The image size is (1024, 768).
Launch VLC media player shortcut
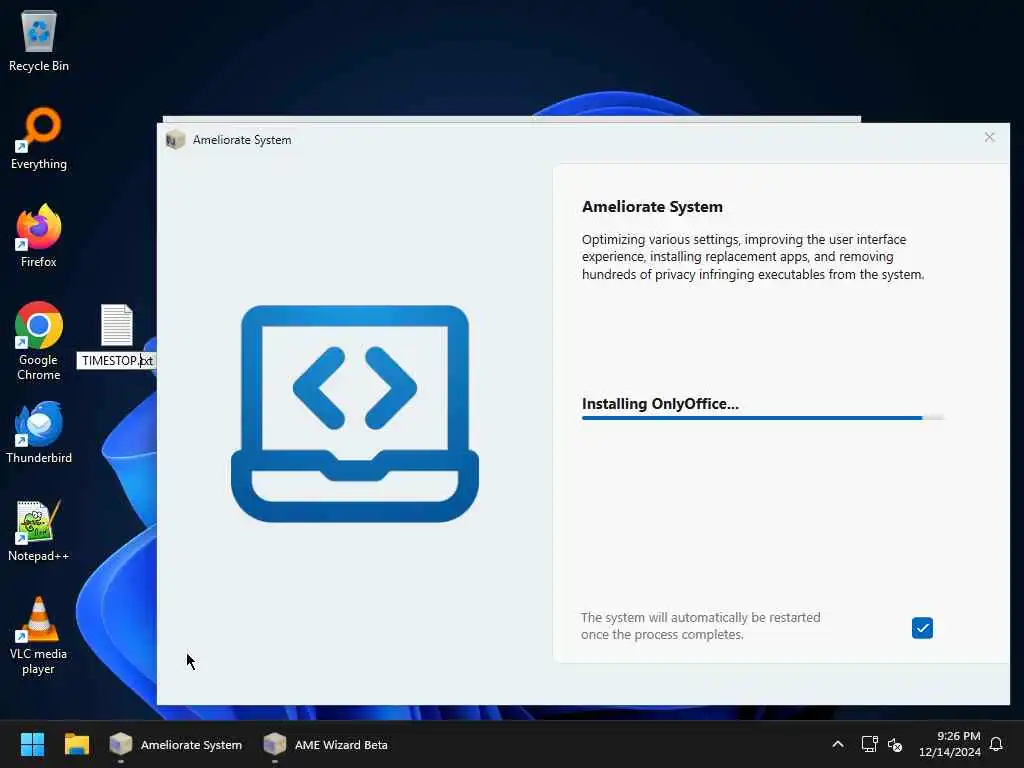click(x=39, y=636)
